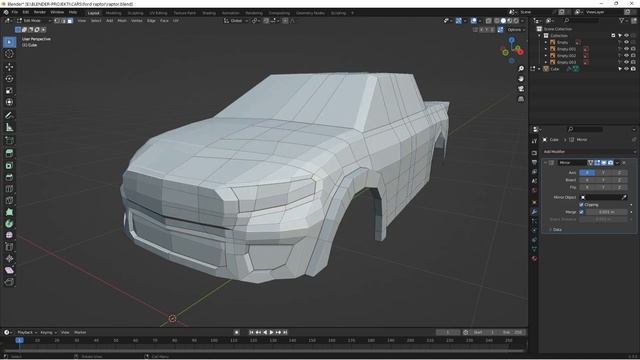Click Play animation button
Image resolution: width=640 pixels, height=360 pixels.
click(271, 332)
